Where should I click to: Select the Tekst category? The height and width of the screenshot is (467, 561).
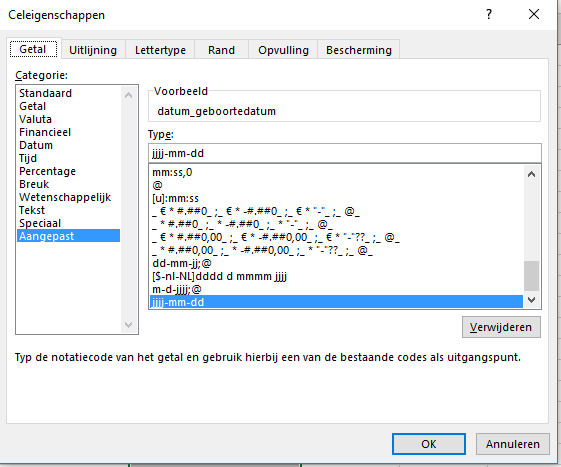[32, 210]
